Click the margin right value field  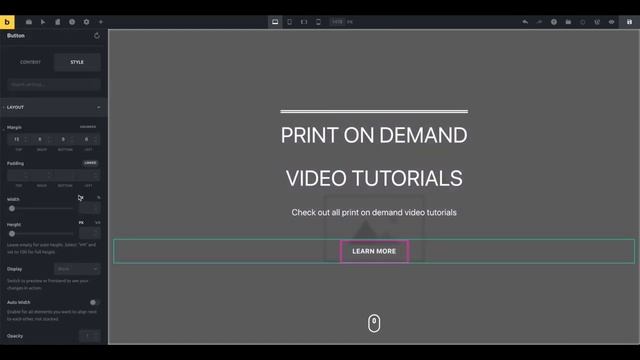(42, 140)
